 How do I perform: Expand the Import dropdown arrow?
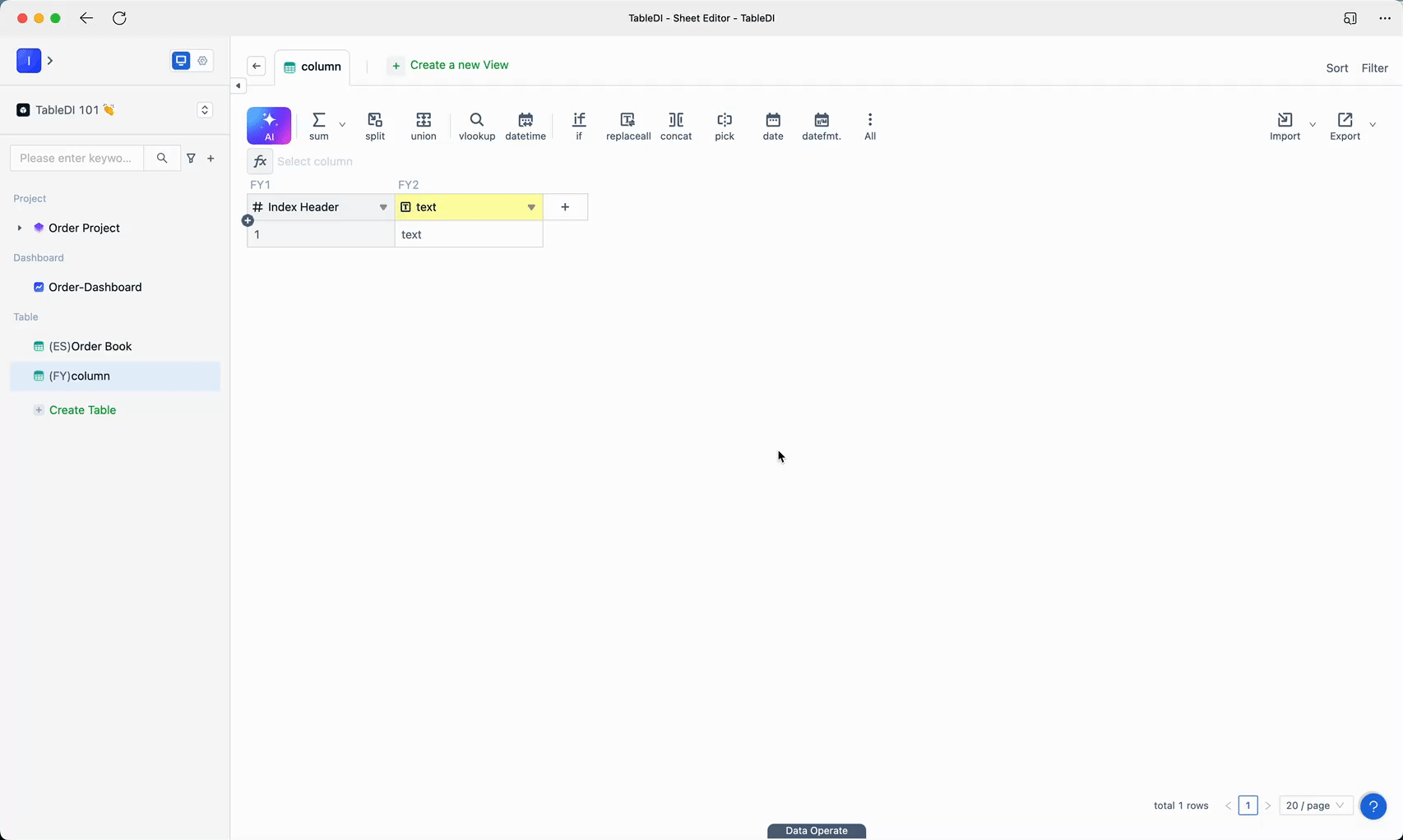1313,125
